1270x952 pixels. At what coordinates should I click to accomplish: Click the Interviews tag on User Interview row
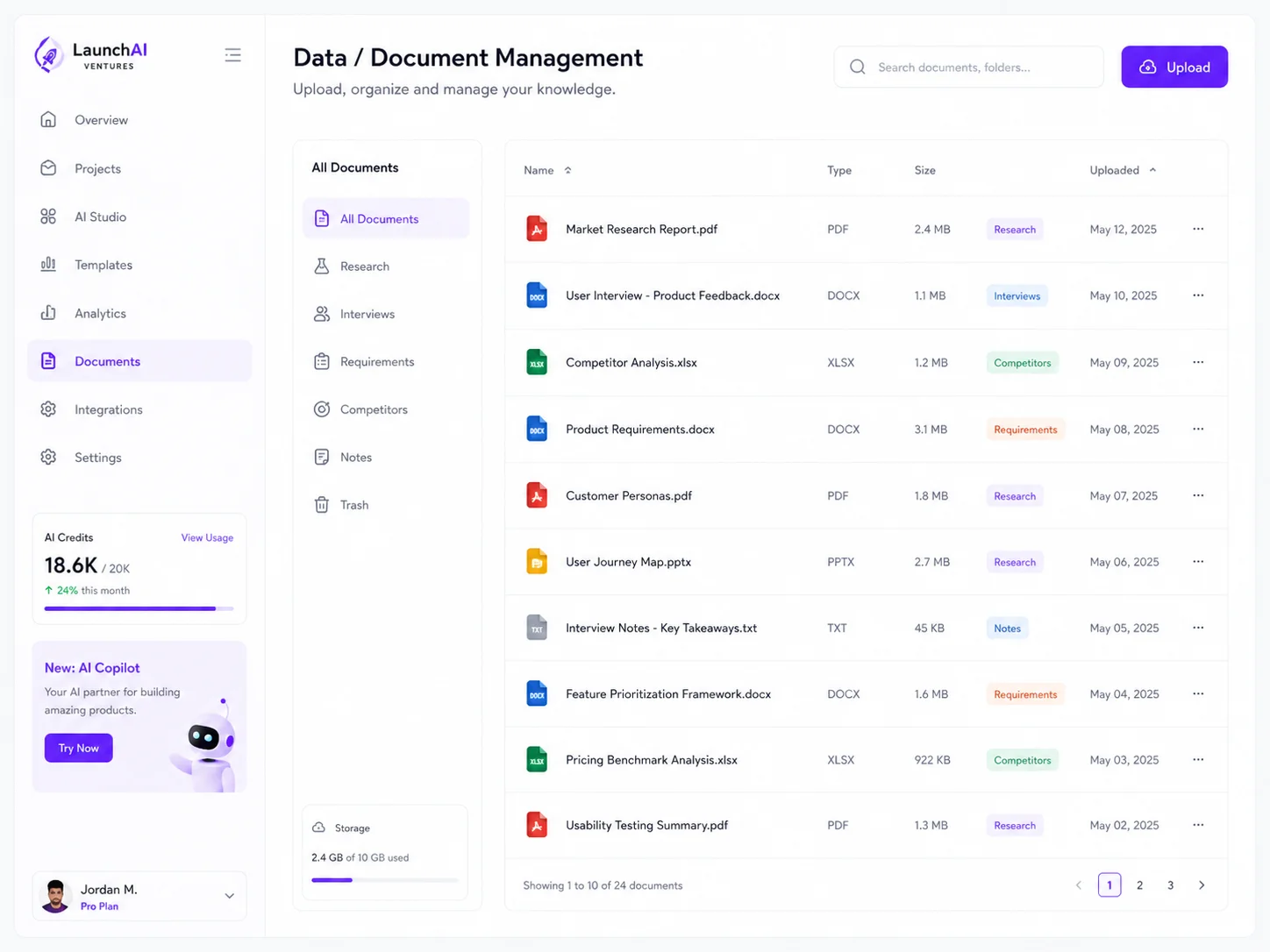click(1017, 295)
